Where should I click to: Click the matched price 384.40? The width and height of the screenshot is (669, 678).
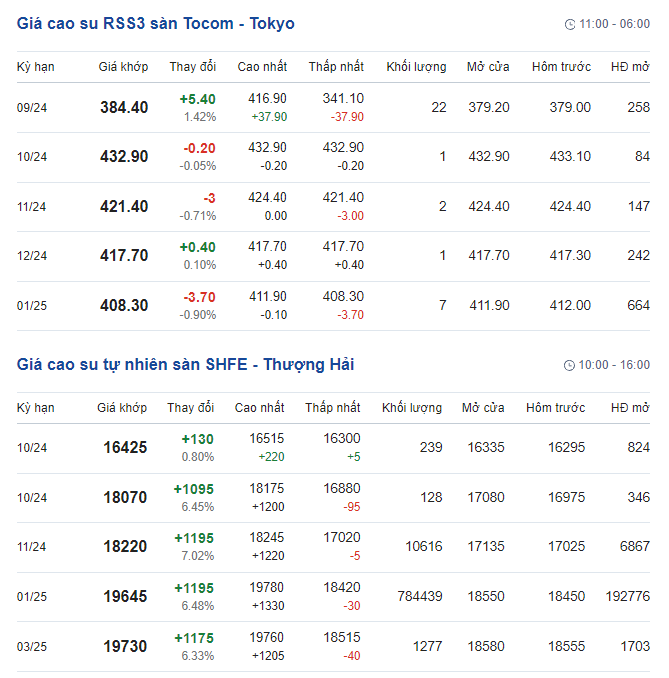[124, 108]
